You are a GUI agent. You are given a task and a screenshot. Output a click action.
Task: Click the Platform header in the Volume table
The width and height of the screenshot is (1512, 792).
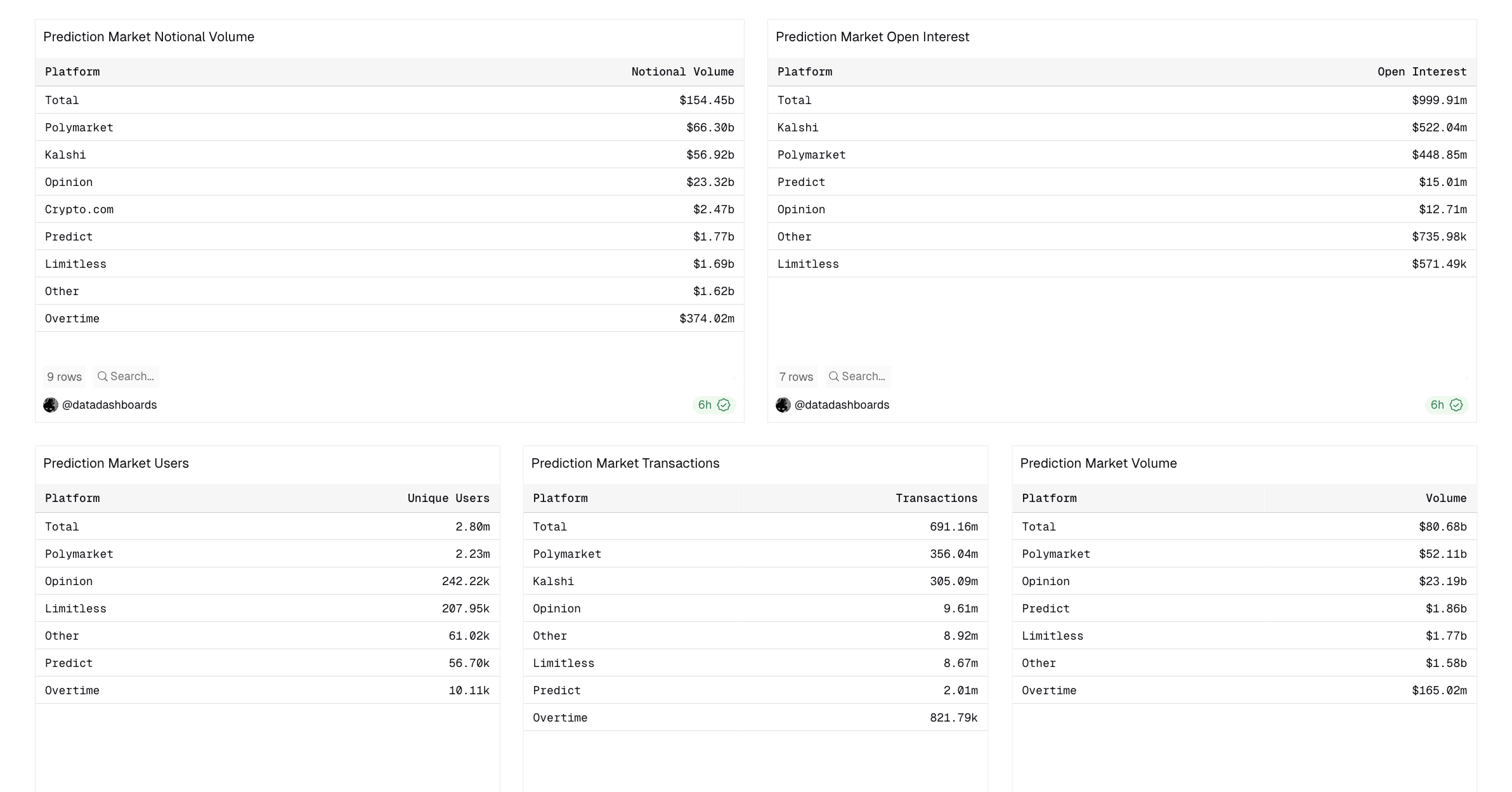pos(1049,498)
